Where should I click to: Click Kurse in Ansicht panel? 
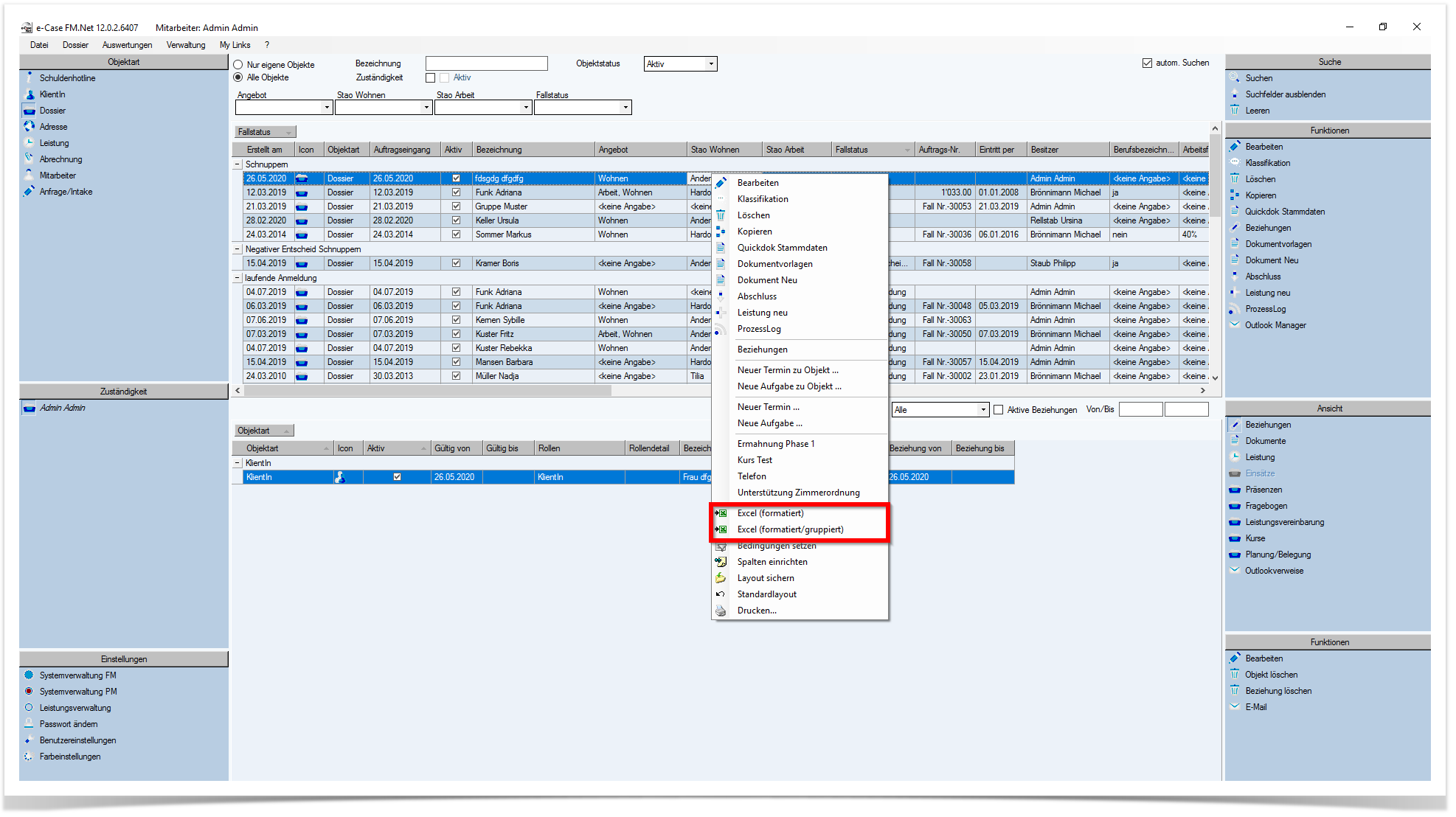point(1255,538)
